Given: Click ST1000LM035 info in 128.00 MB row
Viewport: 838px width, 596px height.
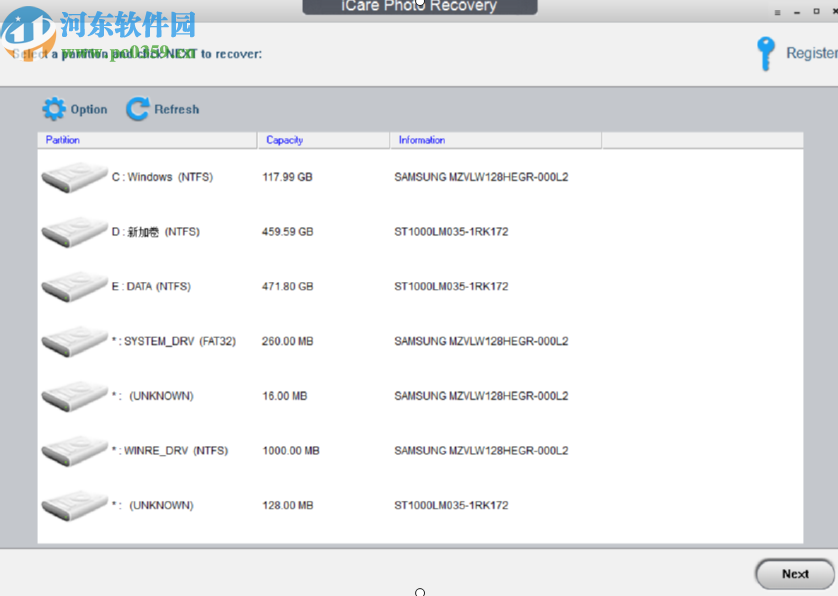Looking at the screenshot, I should click(451, 506).
